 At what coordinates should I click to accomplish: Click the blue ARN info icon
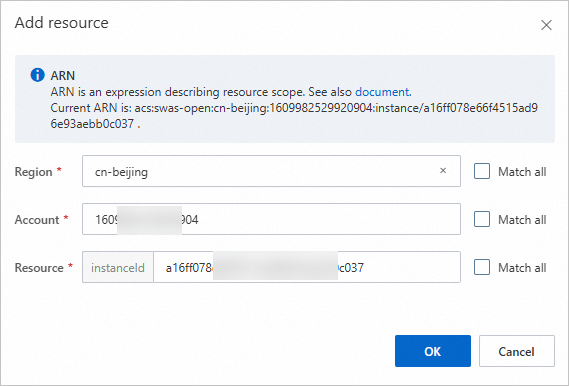point(37,75)
